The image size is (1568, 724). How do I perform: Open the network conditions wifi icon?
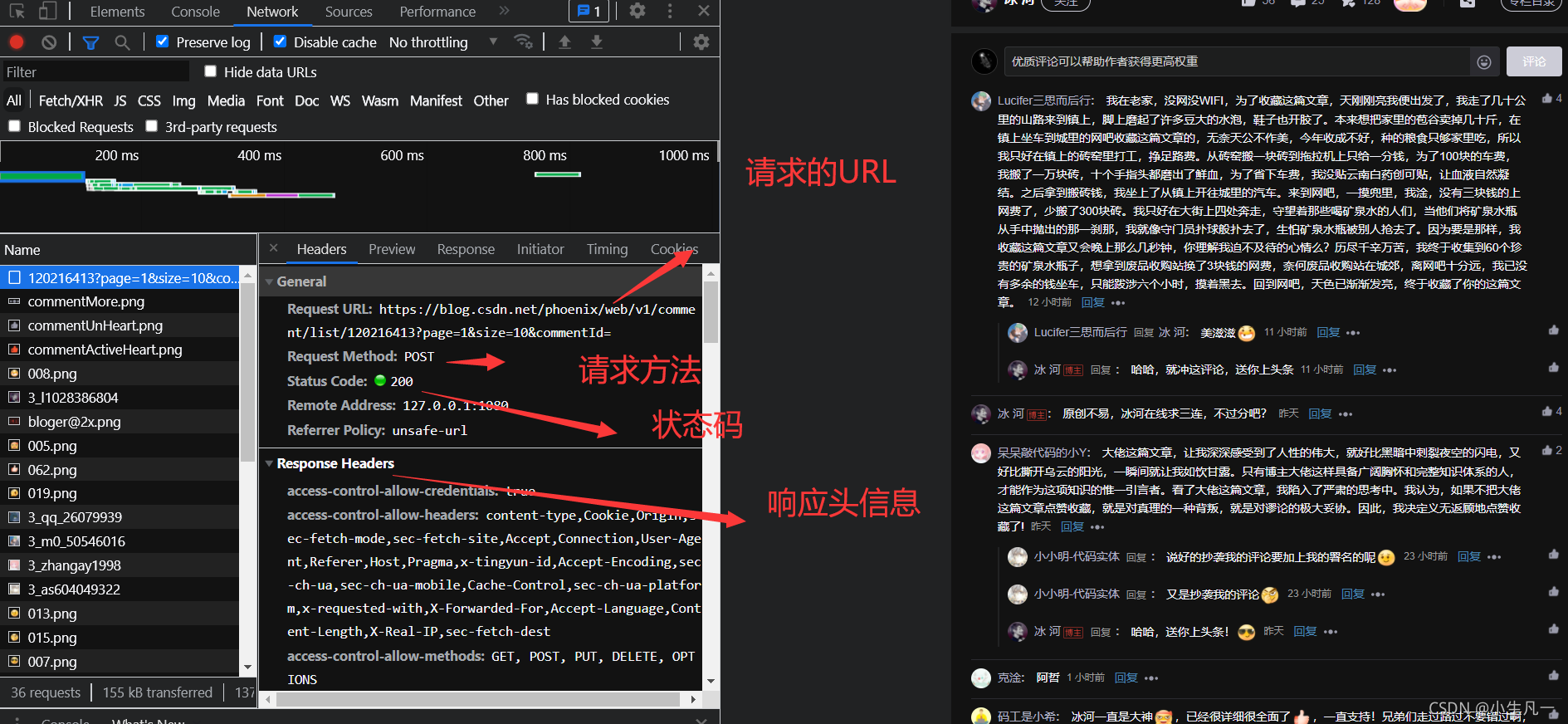click(x=523, y=42)
